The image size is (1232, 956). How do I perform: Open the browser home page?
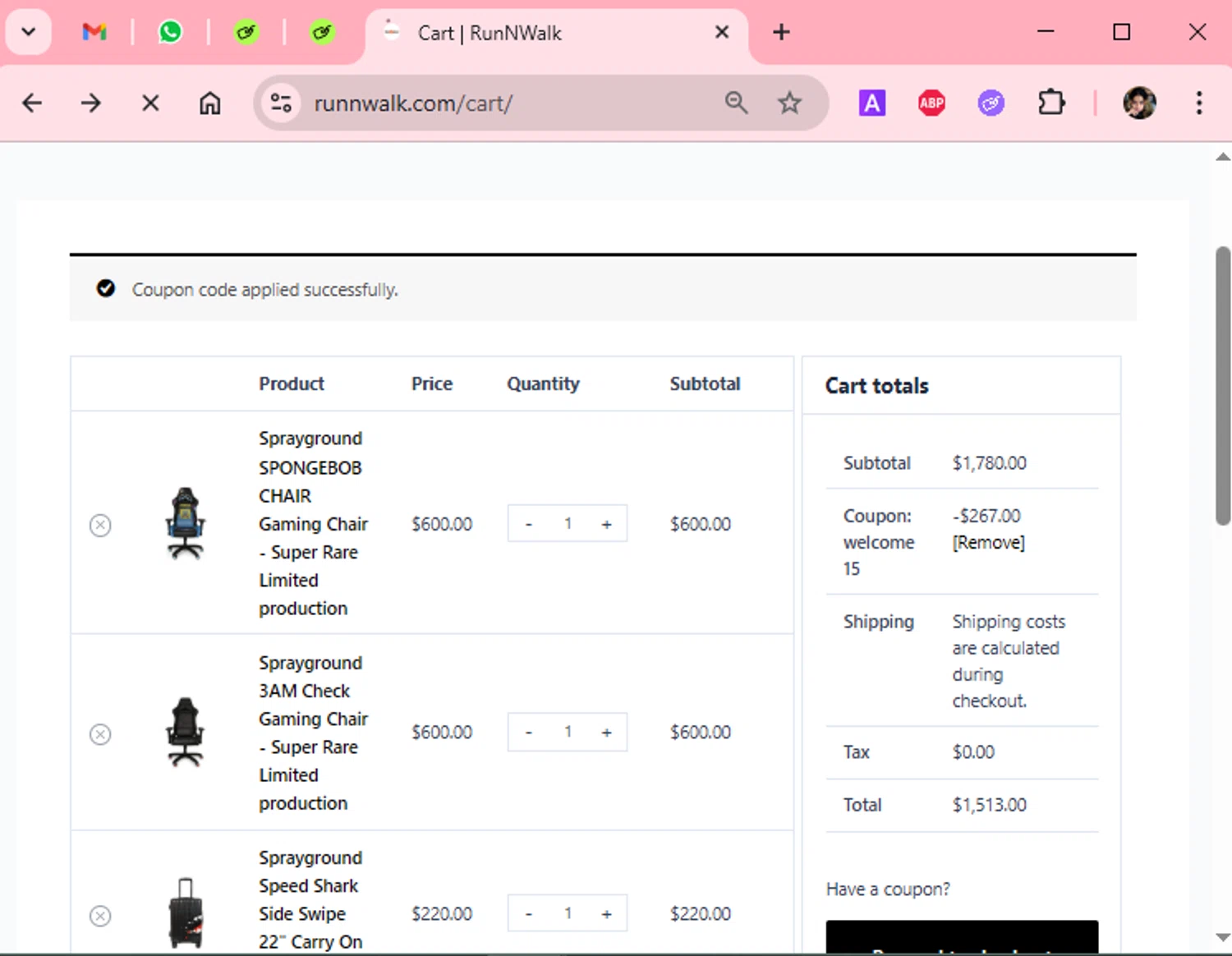(x=210, y=103)
